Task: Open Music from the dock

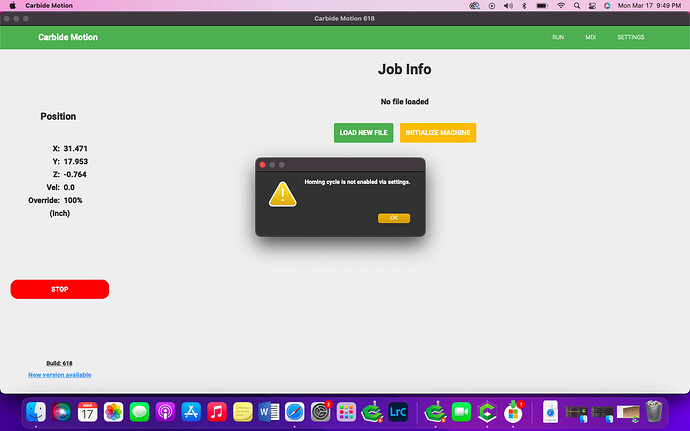Action: point(217,412)
